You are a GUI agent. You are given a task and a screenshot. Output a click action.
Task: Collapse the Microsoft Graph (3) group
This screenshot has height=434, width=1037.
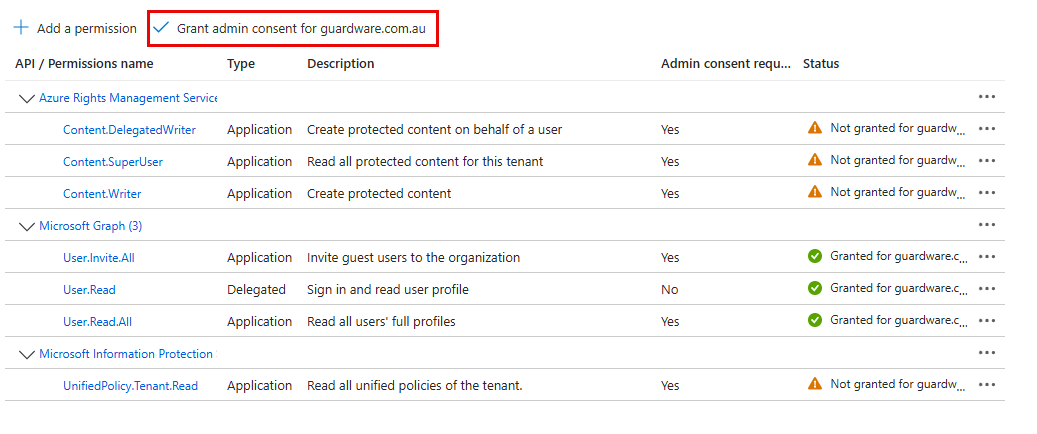(x=26, y=226)
